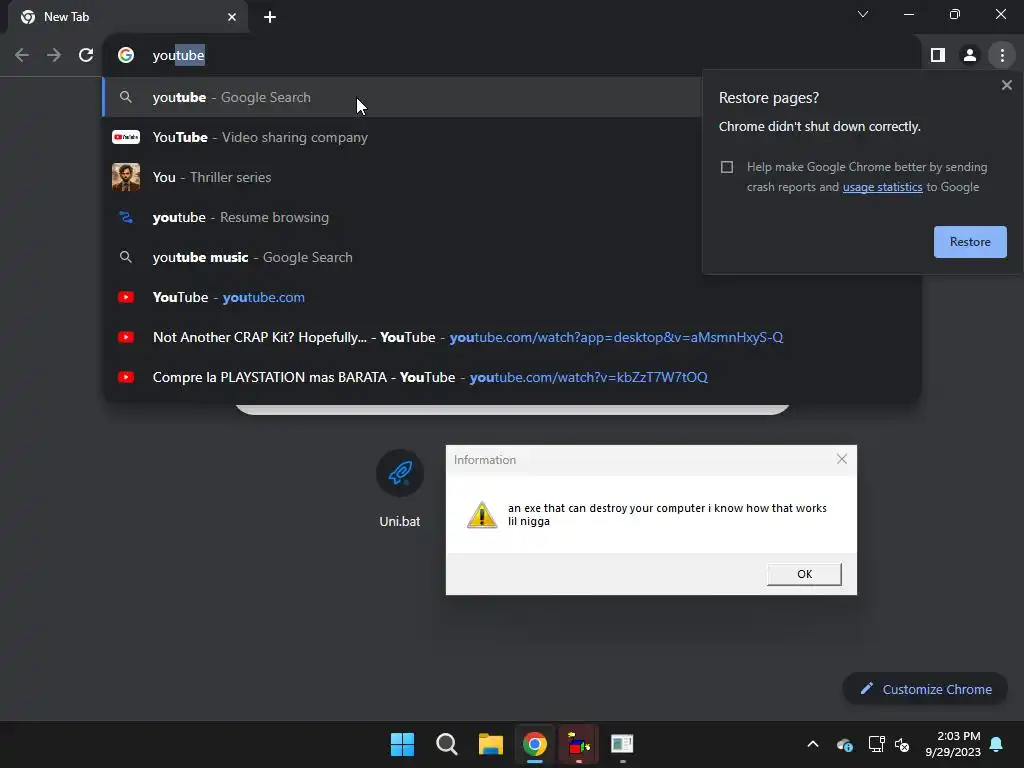Open the Not Another CRAP Kit video suggestion
This screenshot has height=768, width=1024.
(x=511, y=337)
